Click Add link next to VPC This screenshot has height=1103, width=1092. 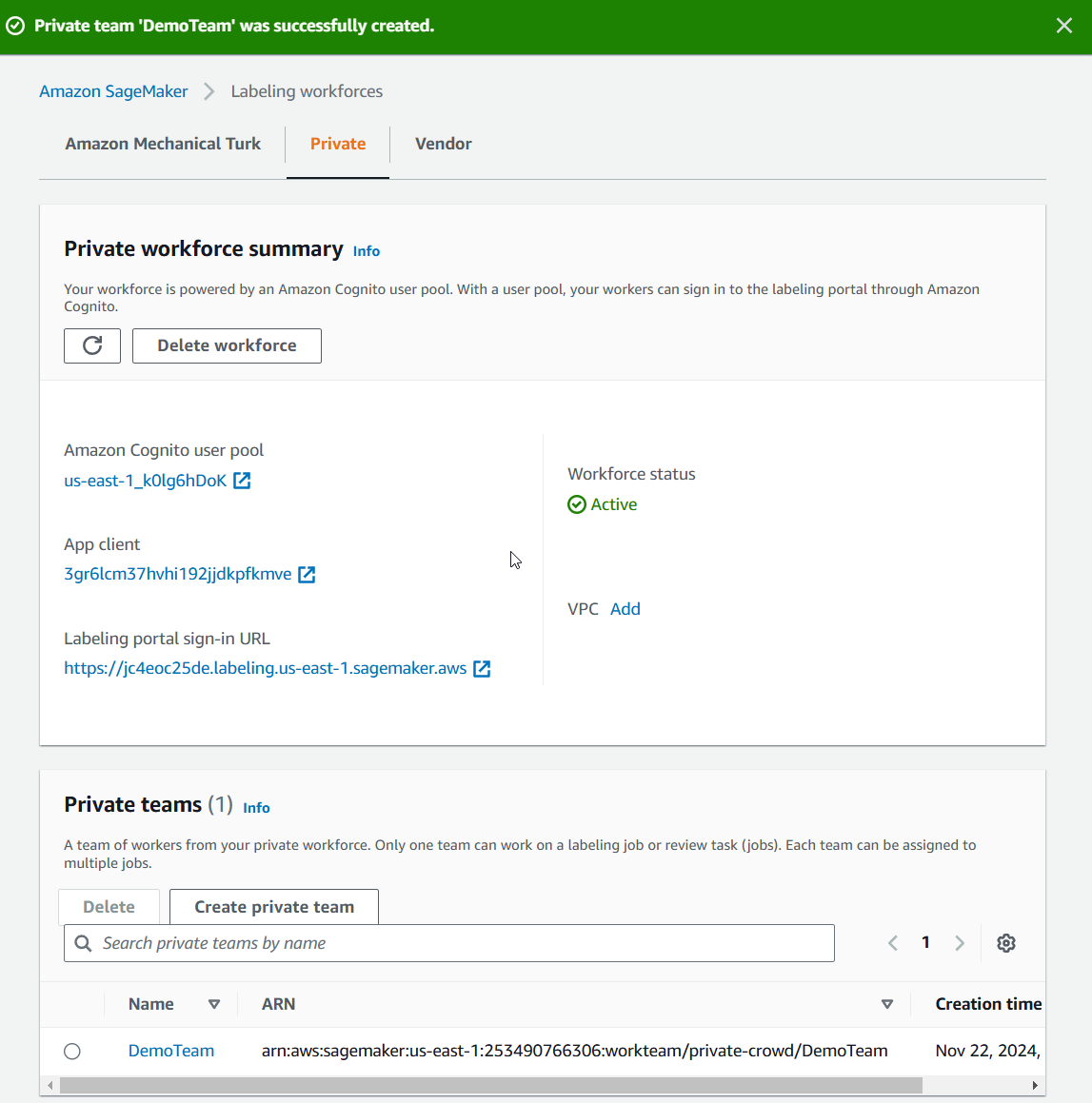(625, 609)
